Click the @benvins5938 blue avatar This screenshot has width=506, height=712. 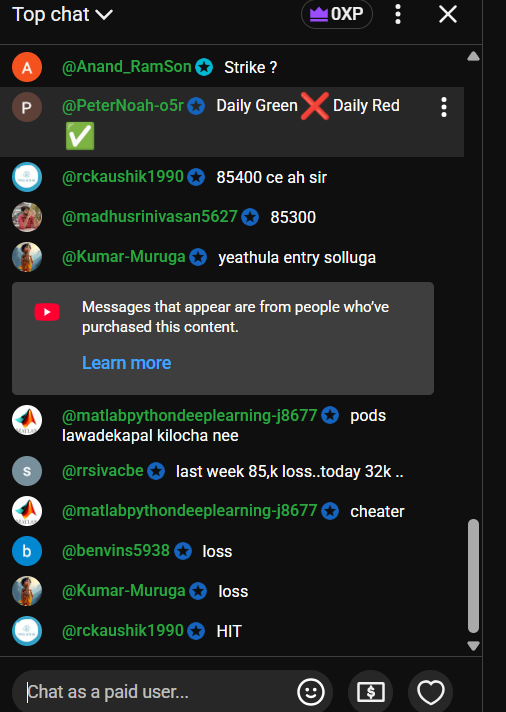tap(27, 551)
